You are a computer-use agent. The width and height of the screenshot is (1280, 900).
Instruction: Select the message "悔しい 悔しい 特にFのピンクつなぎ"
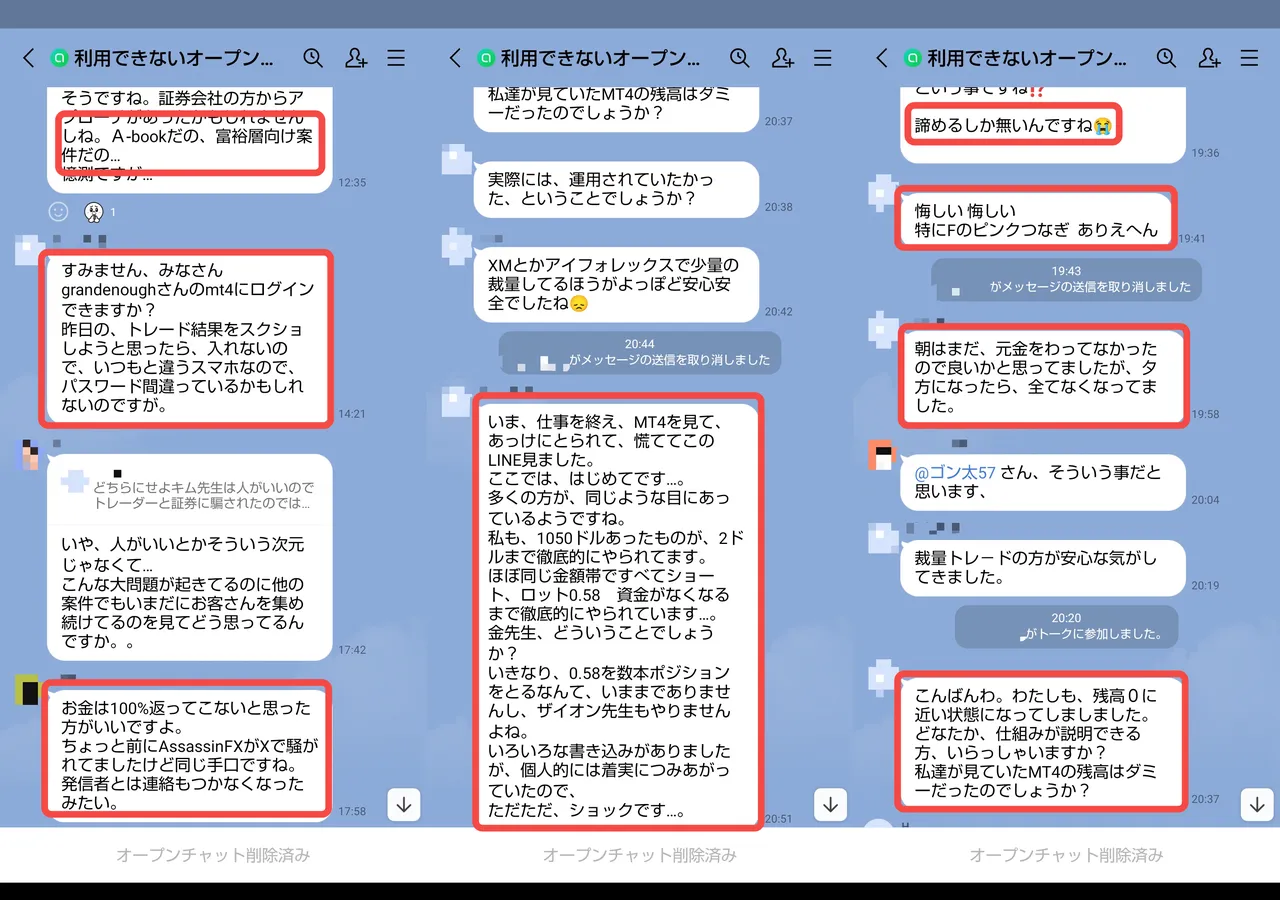pyautogui.click(x=1036, y=220)
